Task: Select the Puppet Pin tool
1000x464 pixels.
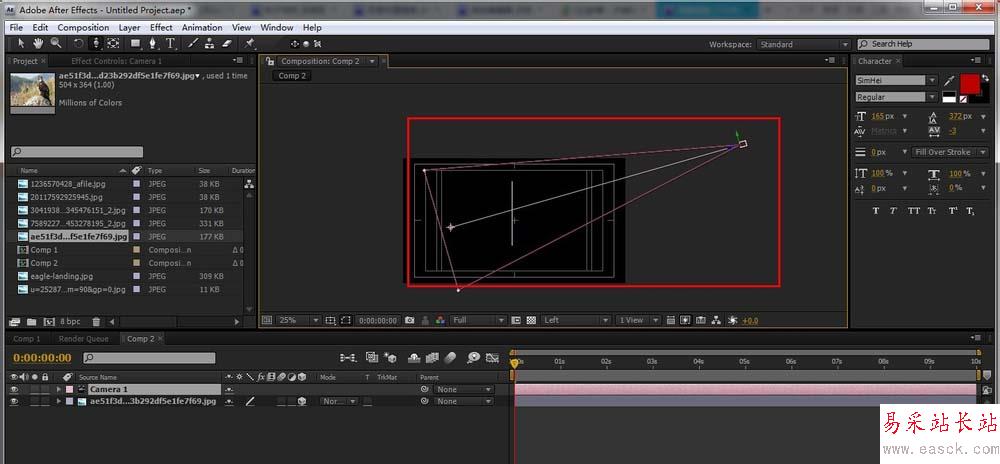Action: point(249,43)
